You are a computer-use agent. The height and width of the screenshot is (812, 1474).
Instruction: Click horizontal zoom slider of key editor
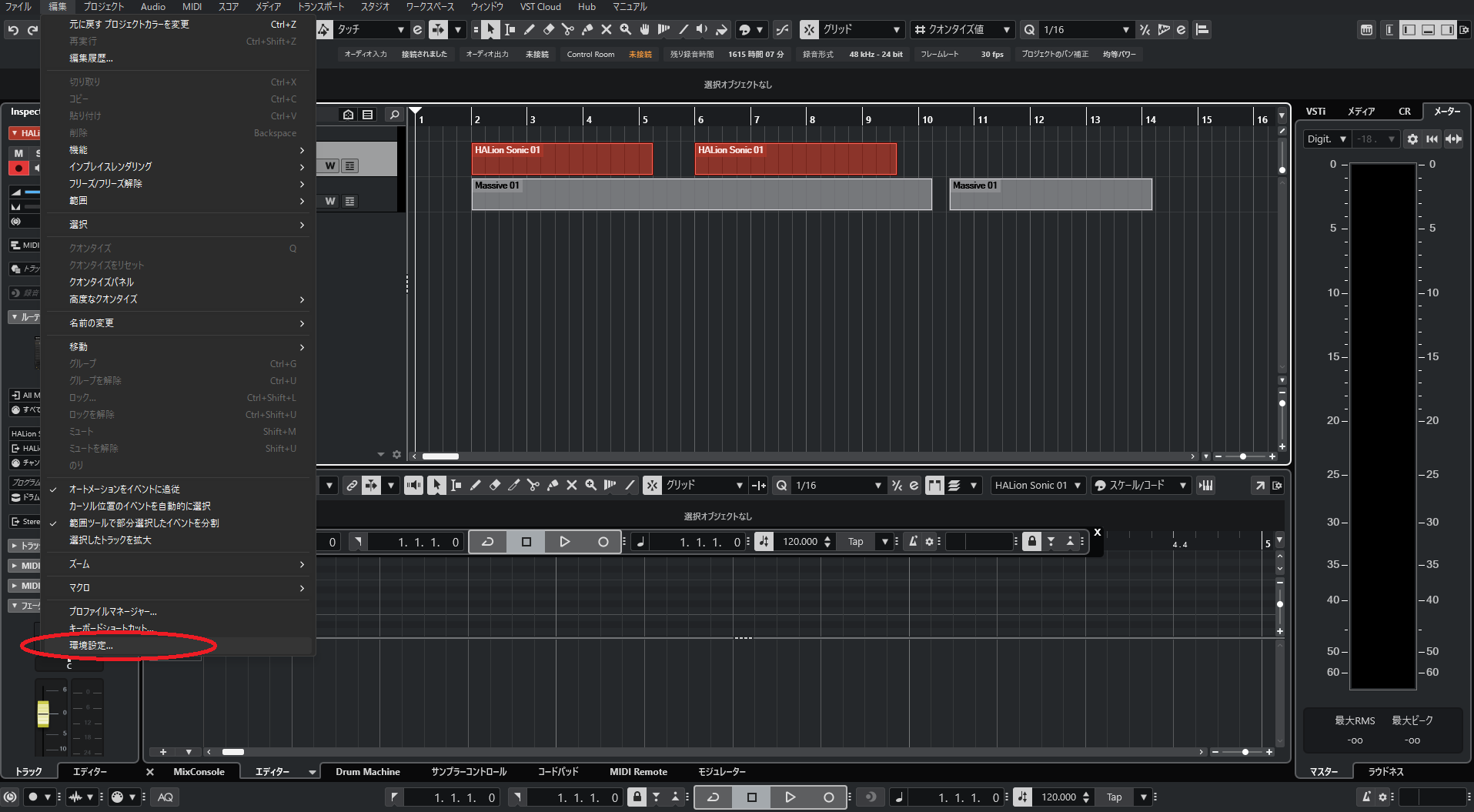coord(1245,752)
